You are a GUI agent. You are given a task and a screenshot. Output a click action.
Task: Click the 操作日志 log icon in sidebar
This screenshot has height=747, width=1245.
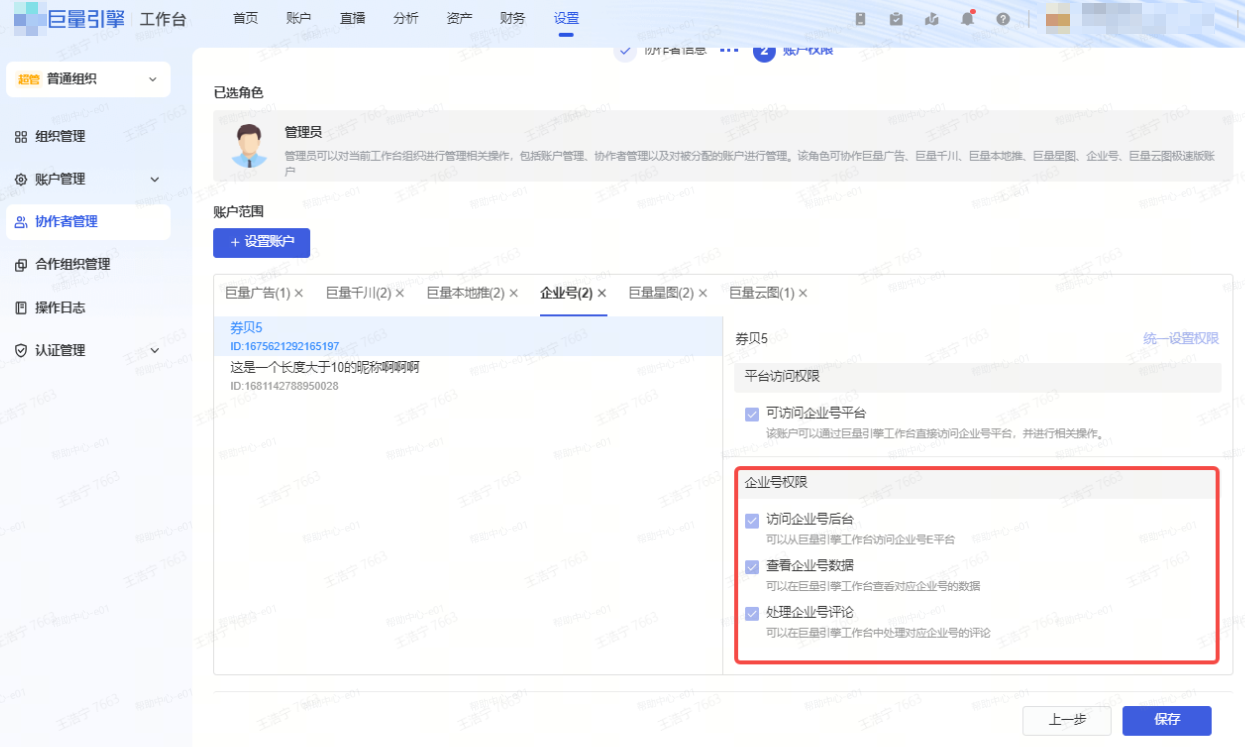click(x=21, y=308)
